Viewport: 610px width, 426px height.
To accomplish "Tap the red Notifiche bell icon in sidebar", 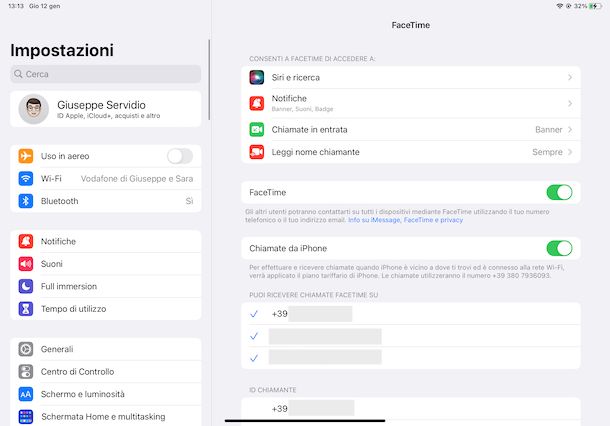I will pyautogui.click(x=26, y=241).
